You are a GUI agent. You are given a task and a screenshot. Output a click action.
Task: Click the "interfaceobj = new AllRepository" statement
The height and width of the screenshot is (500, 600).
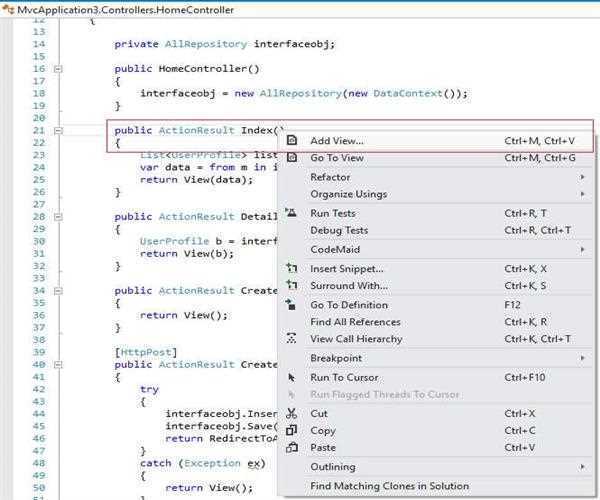pos(304,93)
